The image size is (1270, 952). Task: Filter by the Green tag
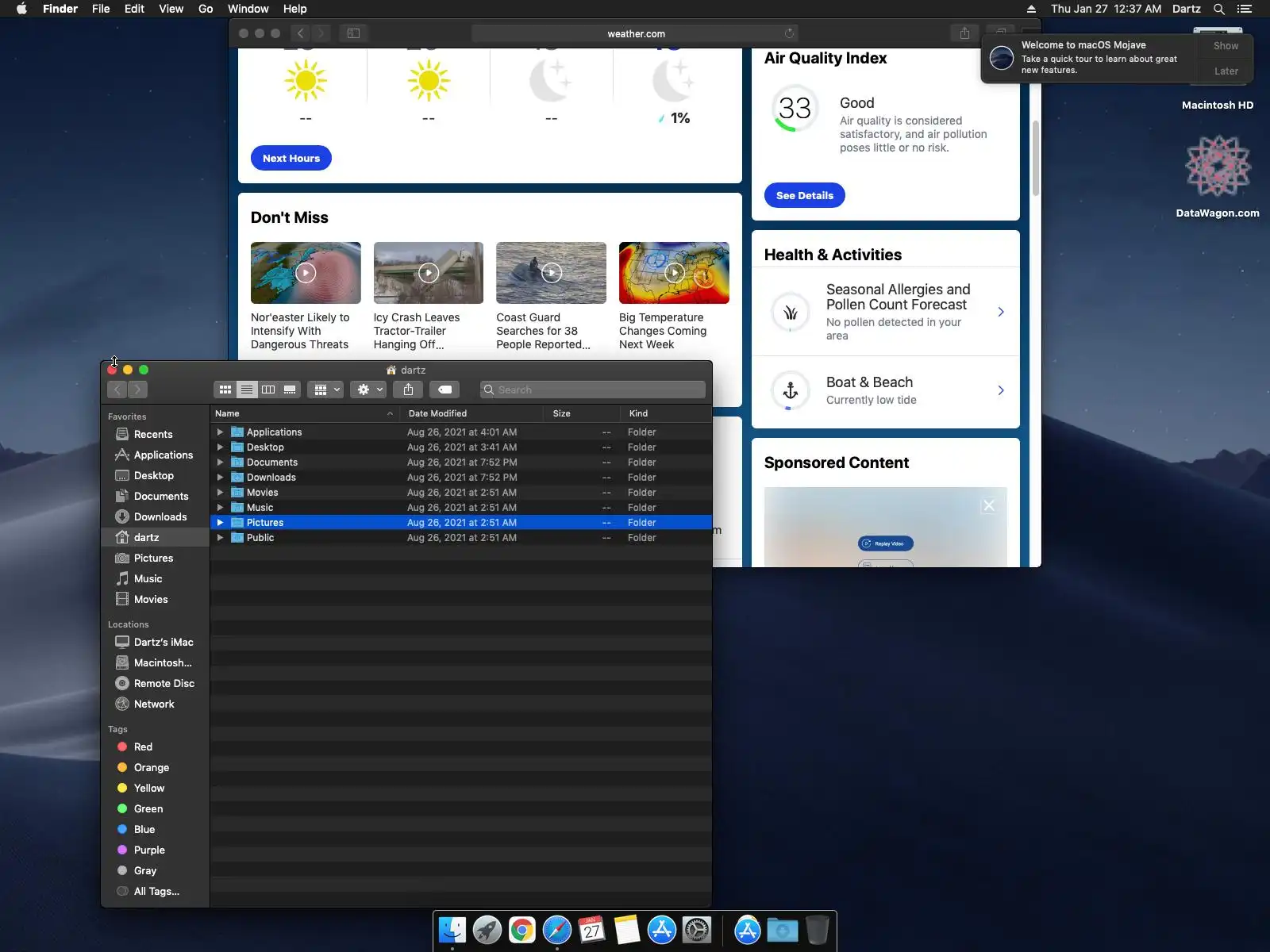155,808
